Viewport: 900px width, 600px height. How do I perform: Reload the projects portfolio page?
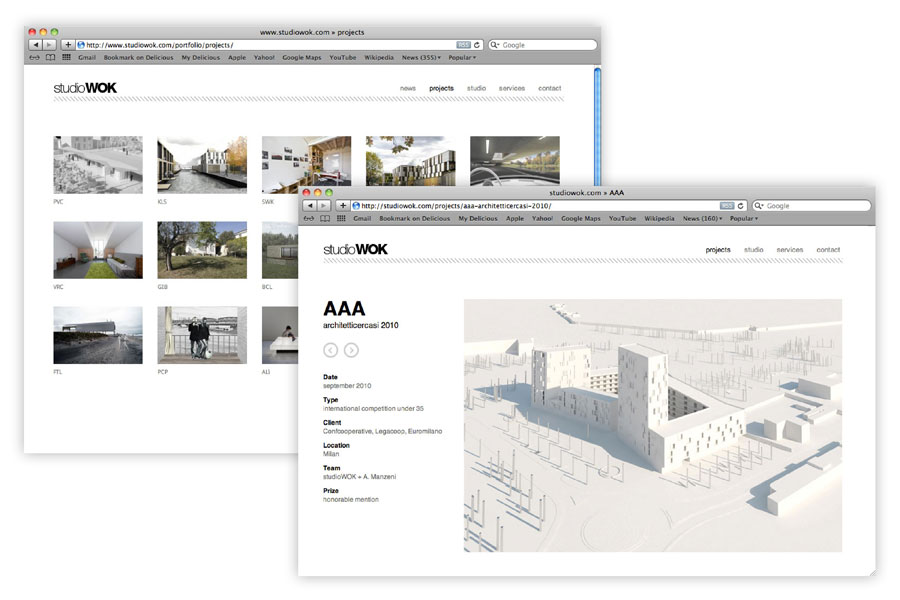pos(478,45)
